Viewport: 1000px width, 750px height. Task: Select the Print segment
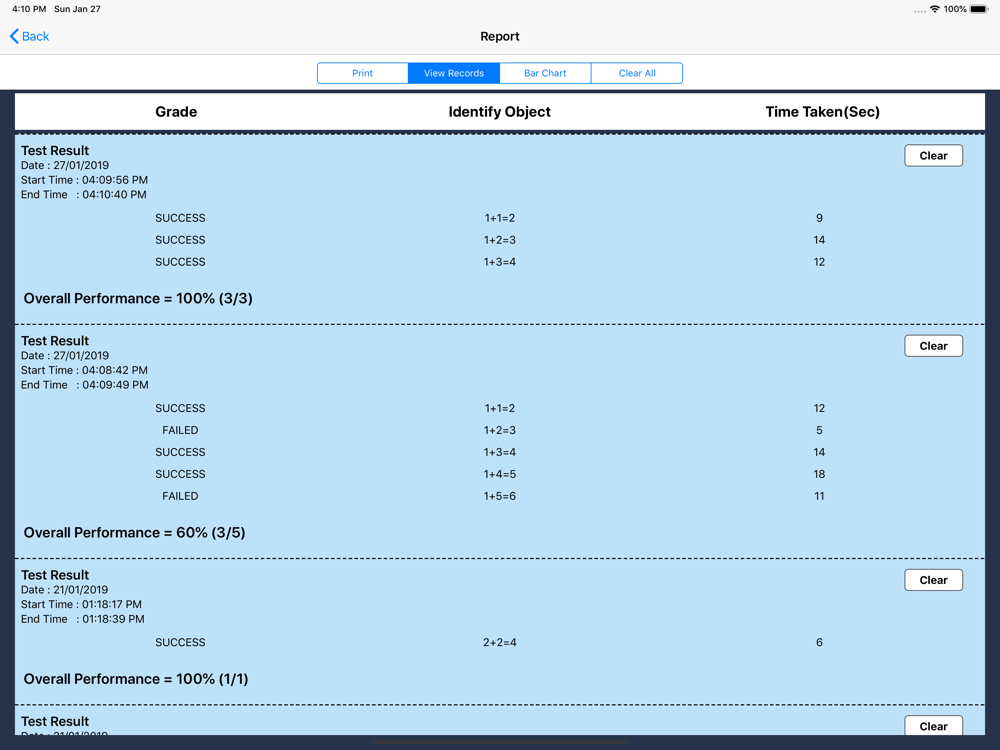363,73
